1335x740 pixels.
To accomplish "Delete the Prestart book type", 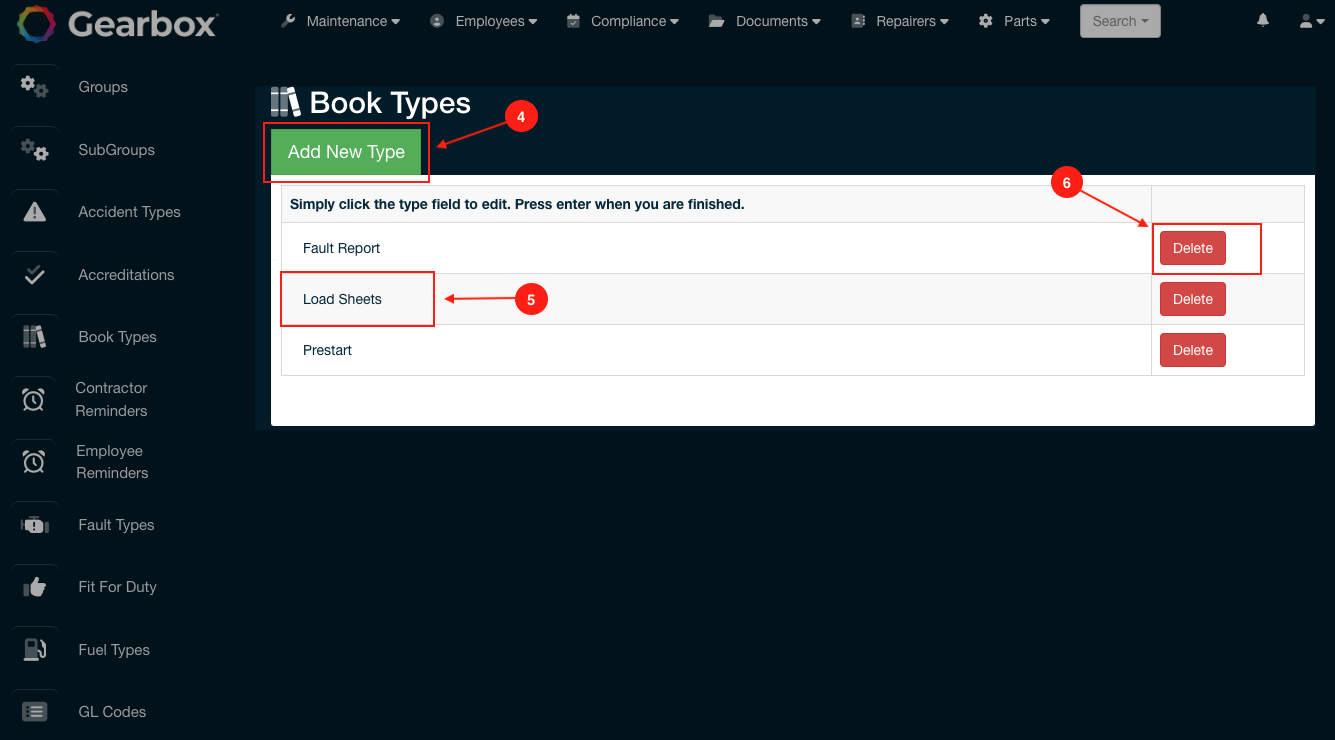I will click(x=1192, y=350).
